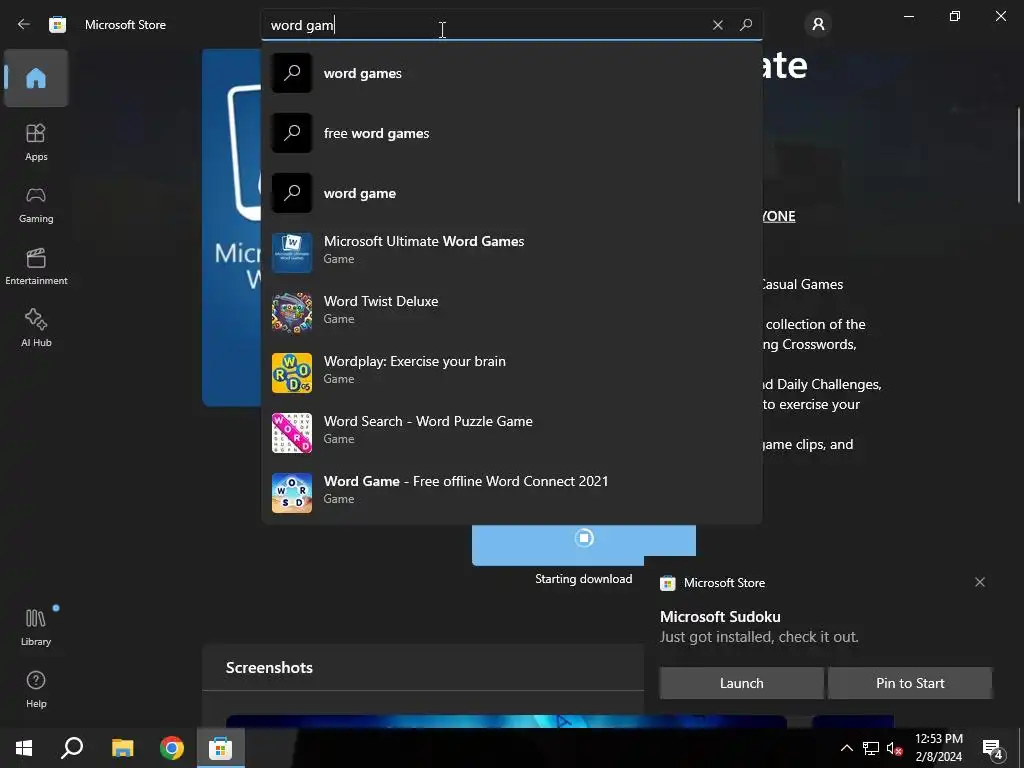Open Wordplay: Exercise your brain result

511,373
